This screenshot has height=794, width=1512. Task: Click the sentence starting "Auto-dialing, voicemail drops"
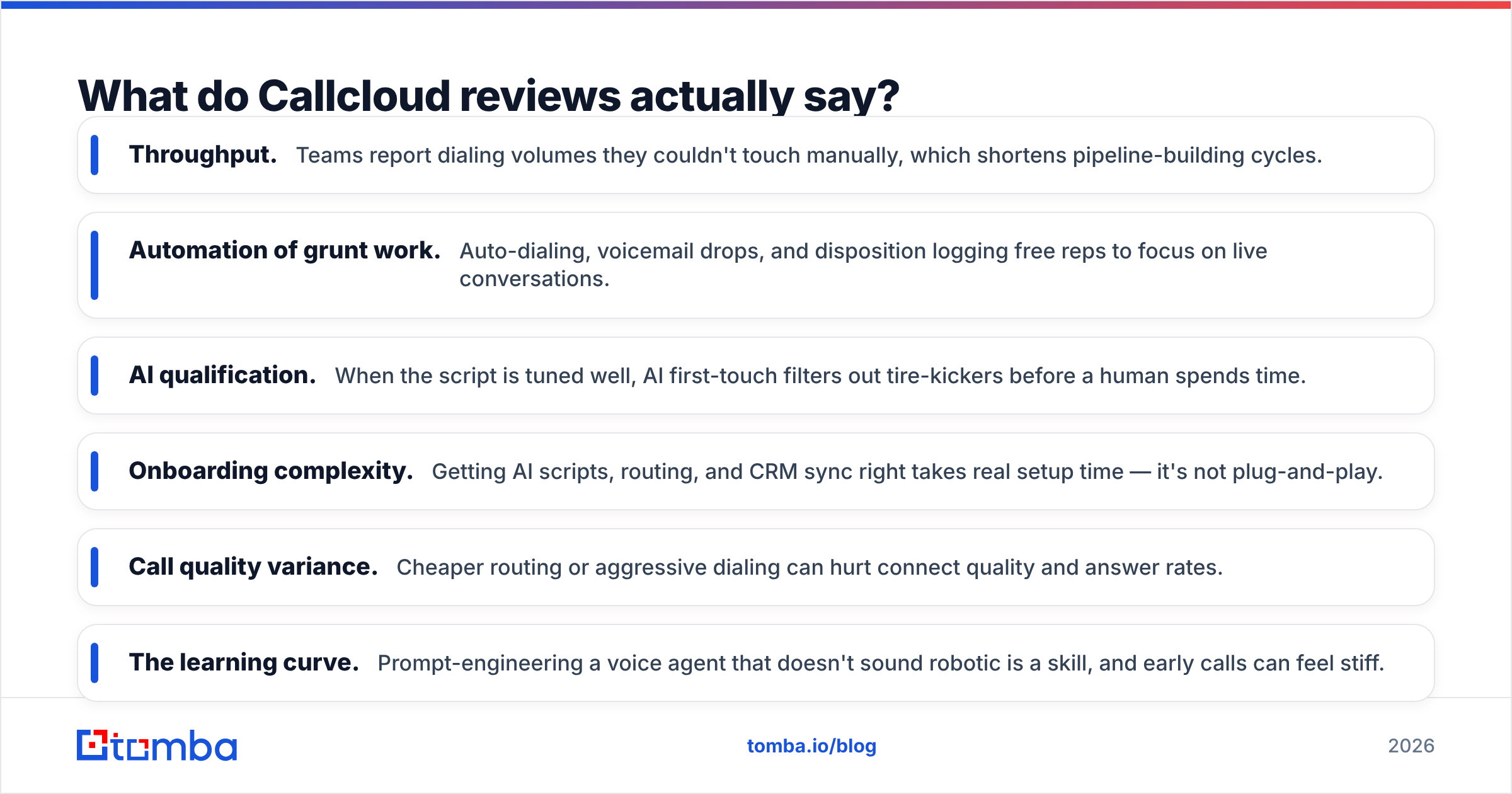tap(863, 265)
